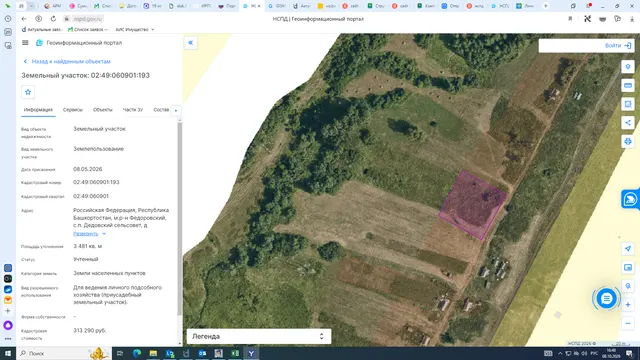The image size is (640, 360).
Task: Open File Explorer from taskbar
Action: (153, 353)
